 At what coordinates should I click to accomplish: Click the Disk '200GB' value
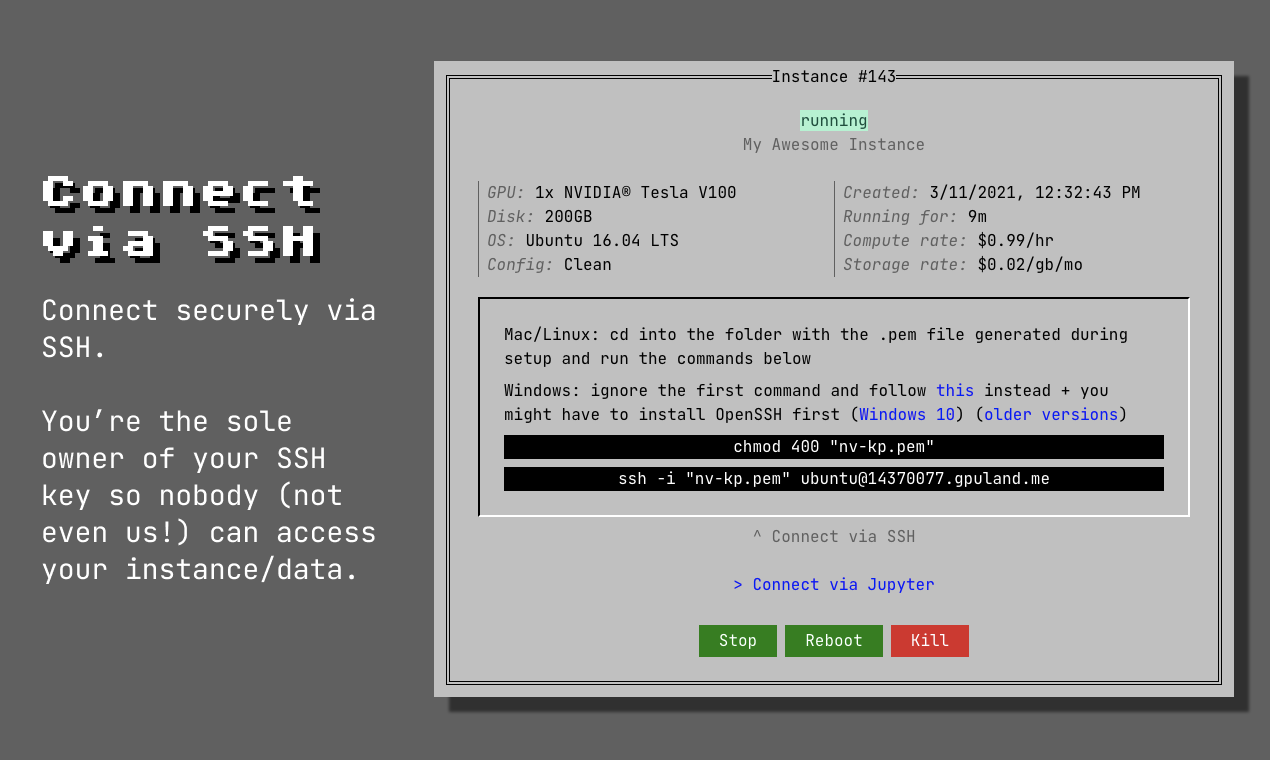point(568,216)
